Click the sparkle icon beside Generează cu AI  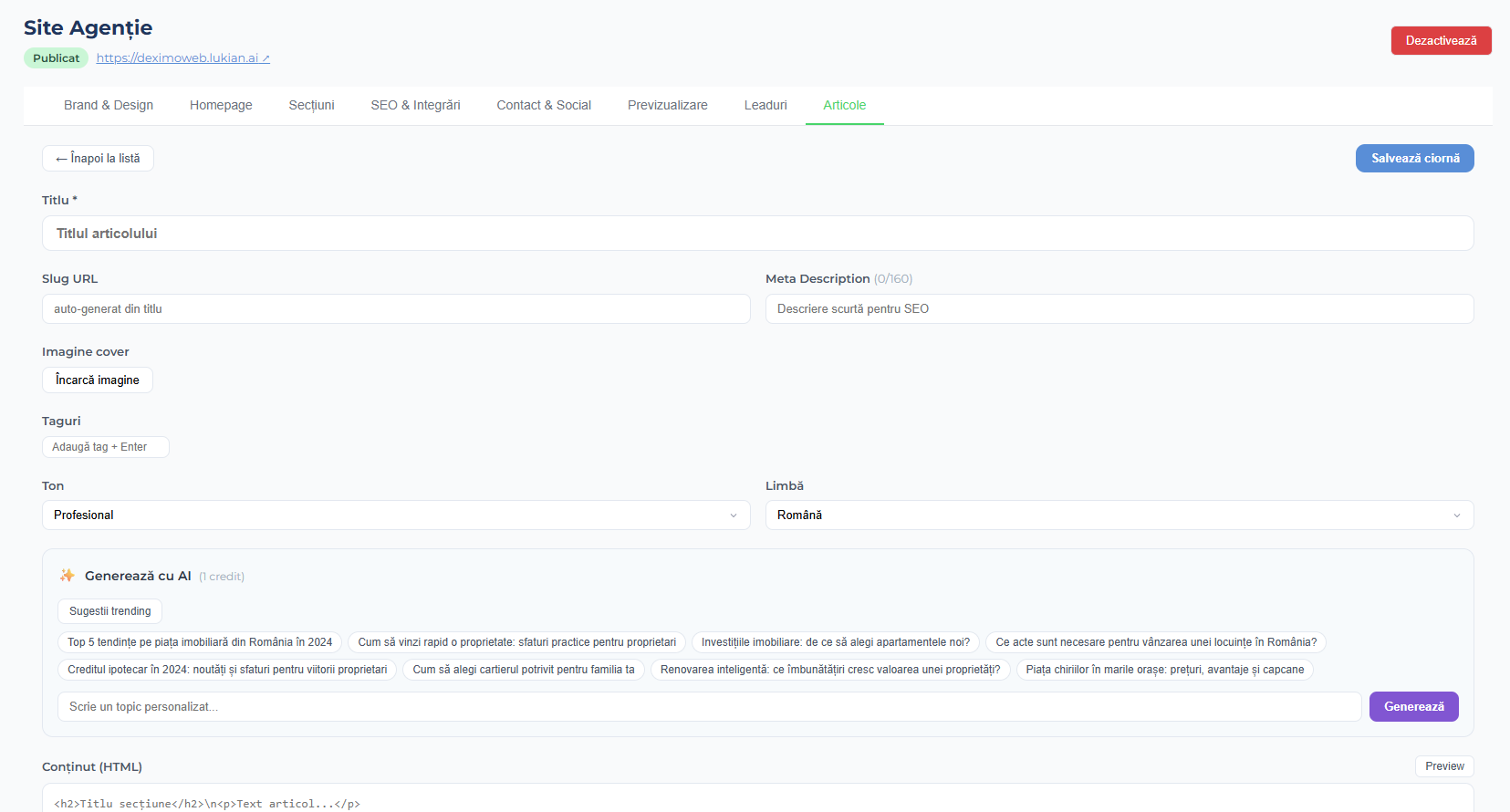click(67, 576)
